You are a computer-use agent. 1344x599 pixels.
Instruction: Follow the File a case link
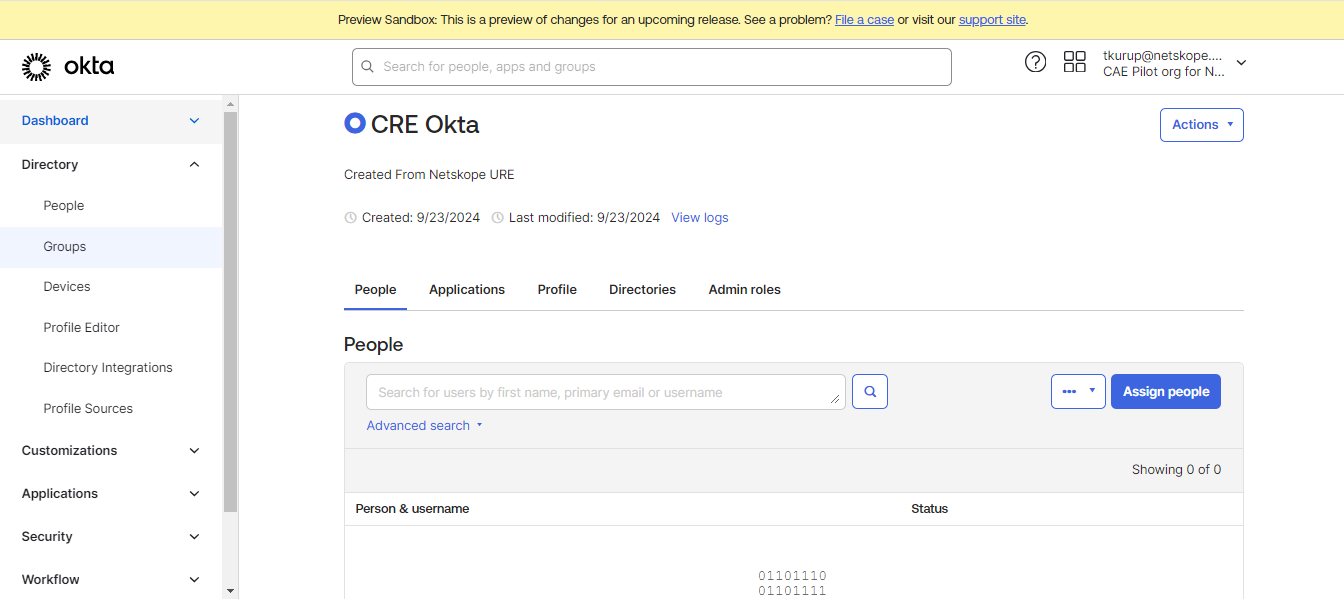pos(864,20)
